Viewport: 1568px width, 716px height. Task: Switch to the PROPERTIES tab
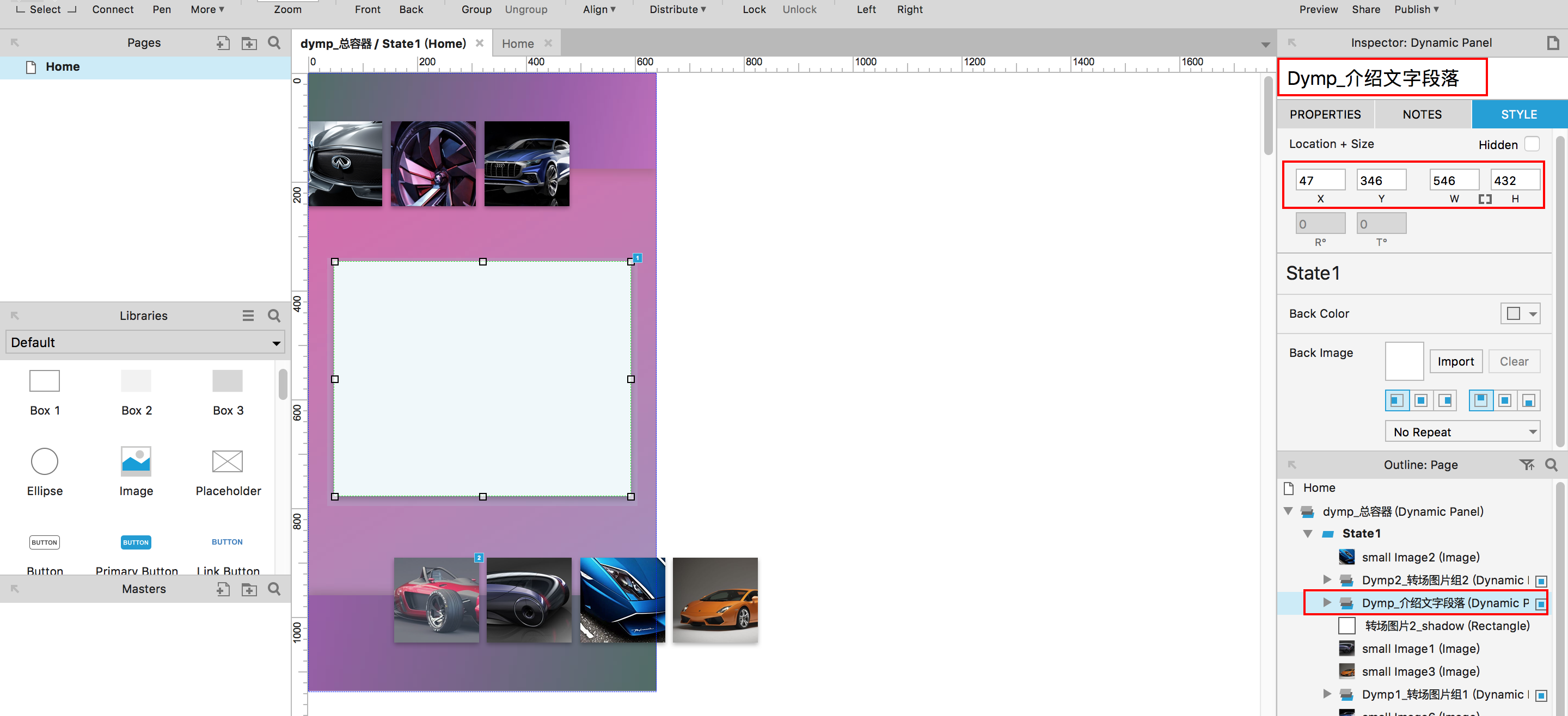[1325, 114]
